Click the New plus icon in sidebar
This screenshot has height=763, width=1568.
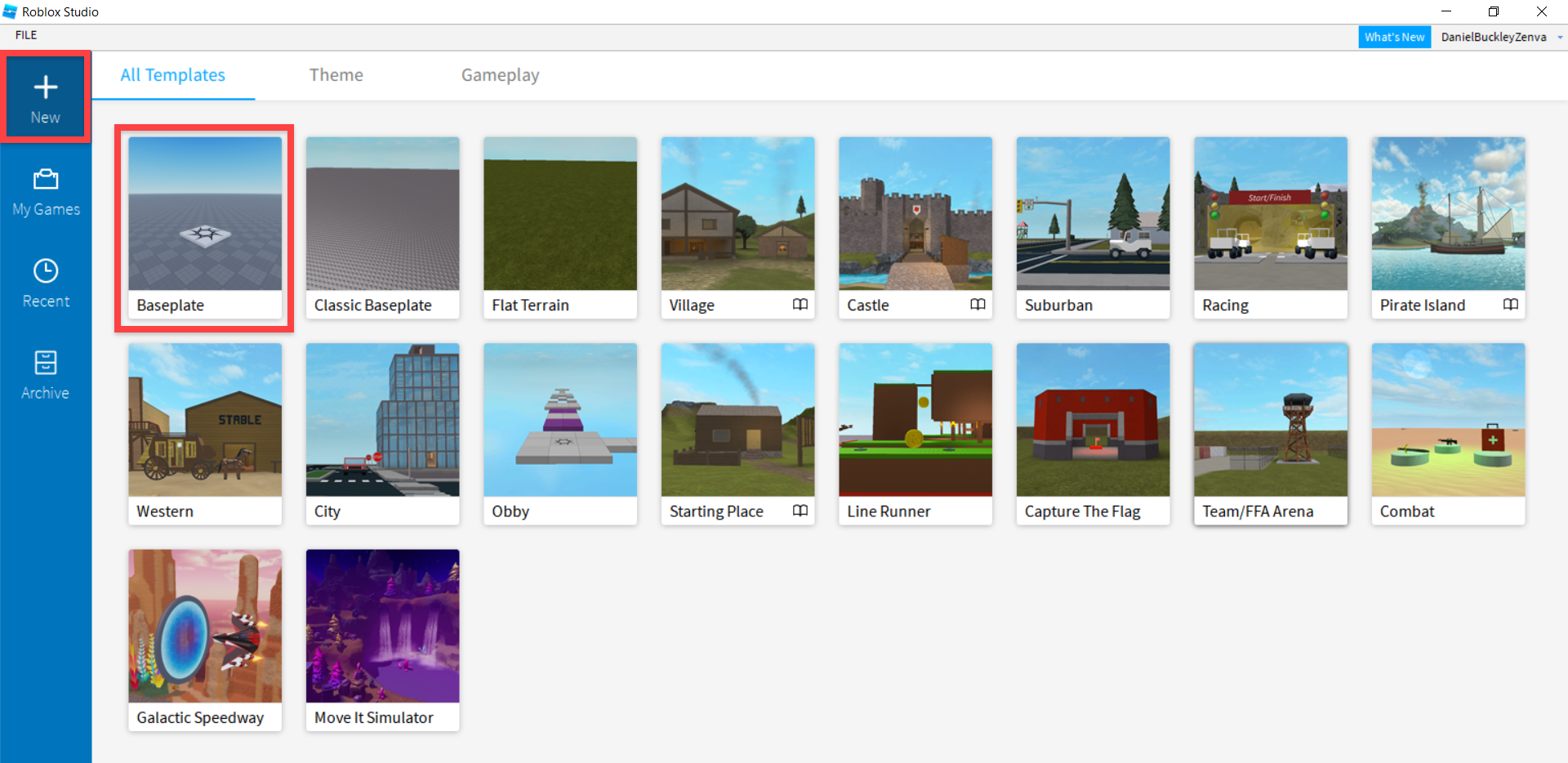coord(46,88)
